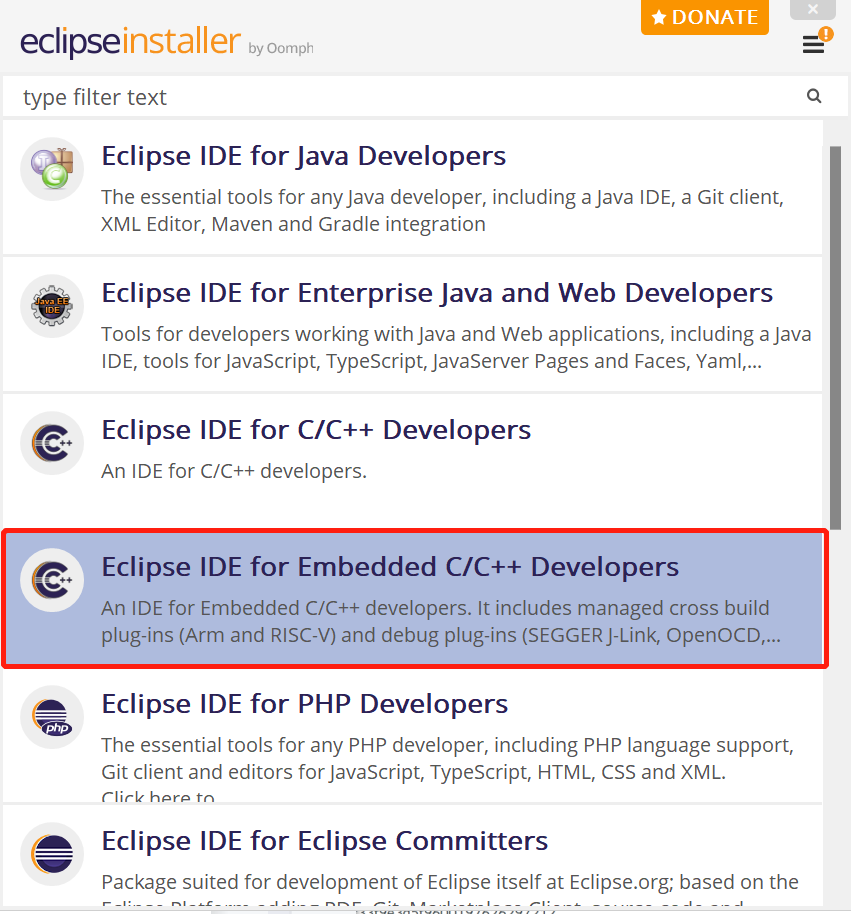Click the C/C++ Developers package icon
This screenshot has width=851, height=914.
tap(52, 443)
